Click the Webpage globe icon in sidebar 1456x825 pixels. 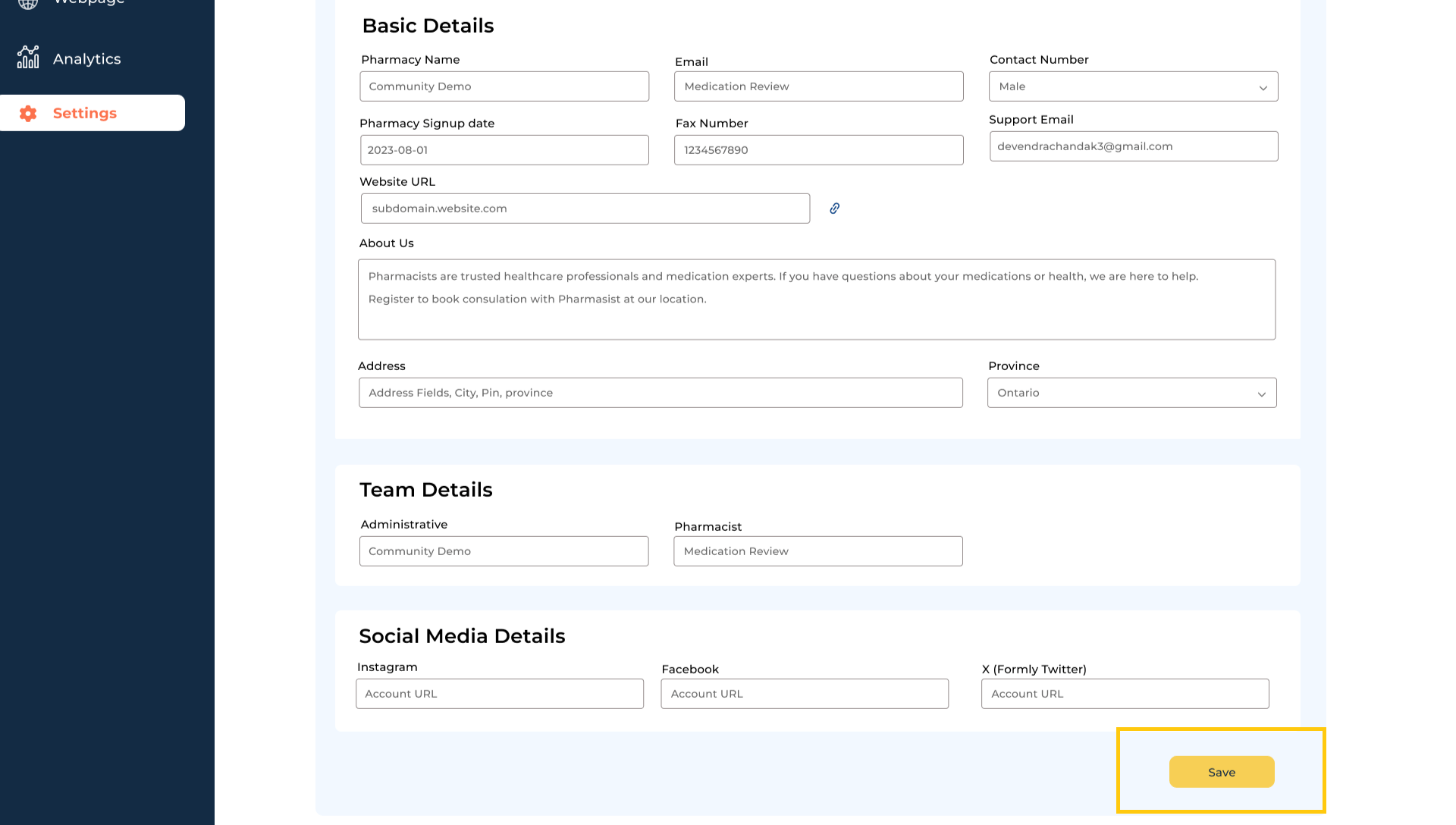[28, 3]
